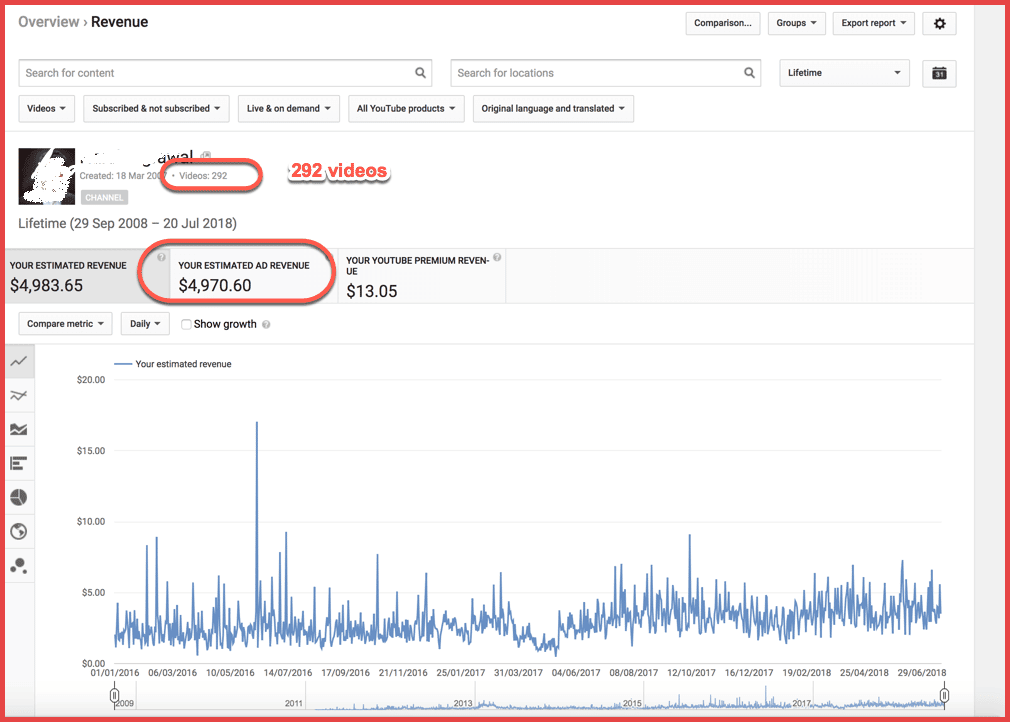Viewport: 1010px width, 722px height.
Task: Expand the Lifetime date range dropdown
Action: (844, 73)
